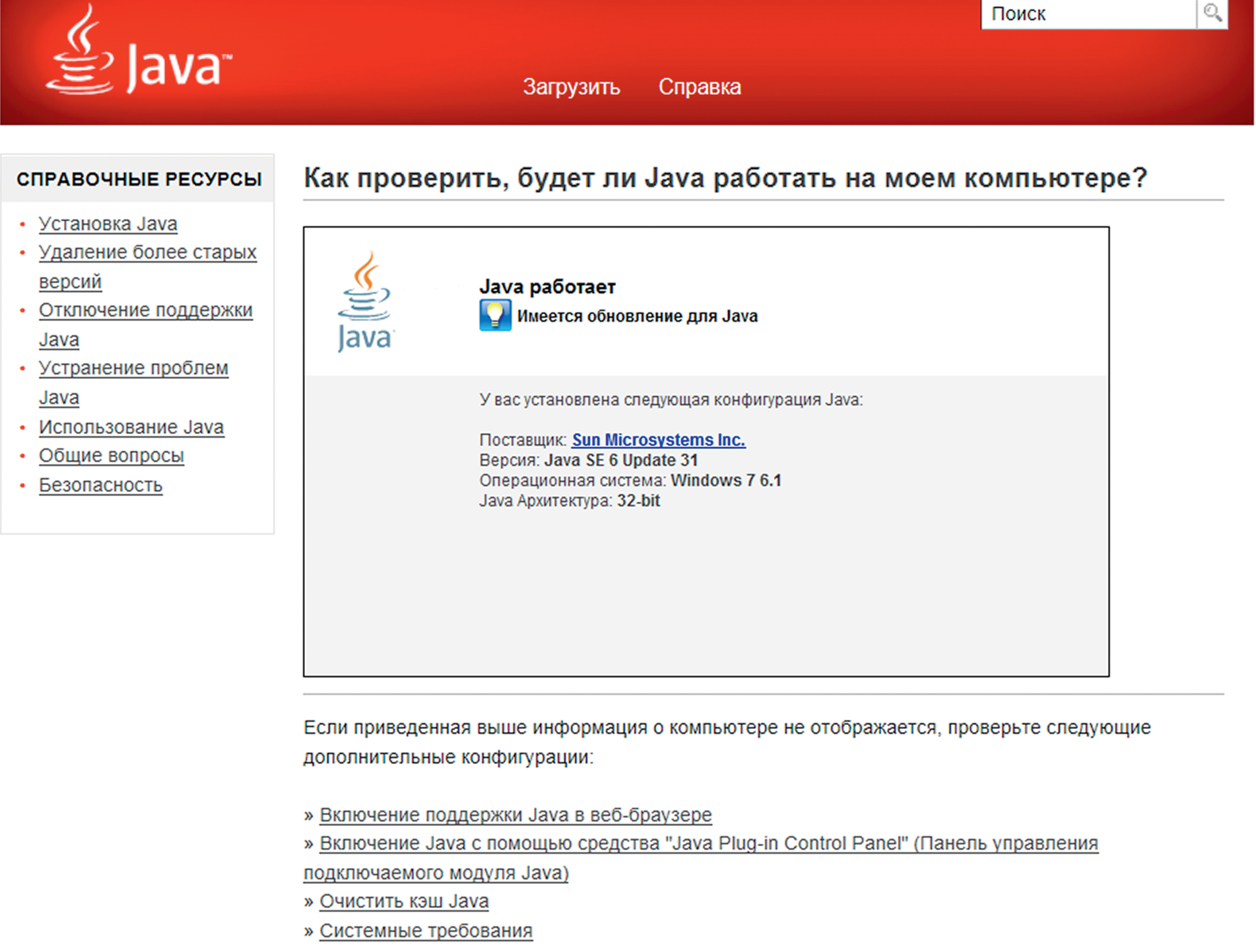Go to Использование Java page
Screen dimensions: 1256x952
coord(131,427)
